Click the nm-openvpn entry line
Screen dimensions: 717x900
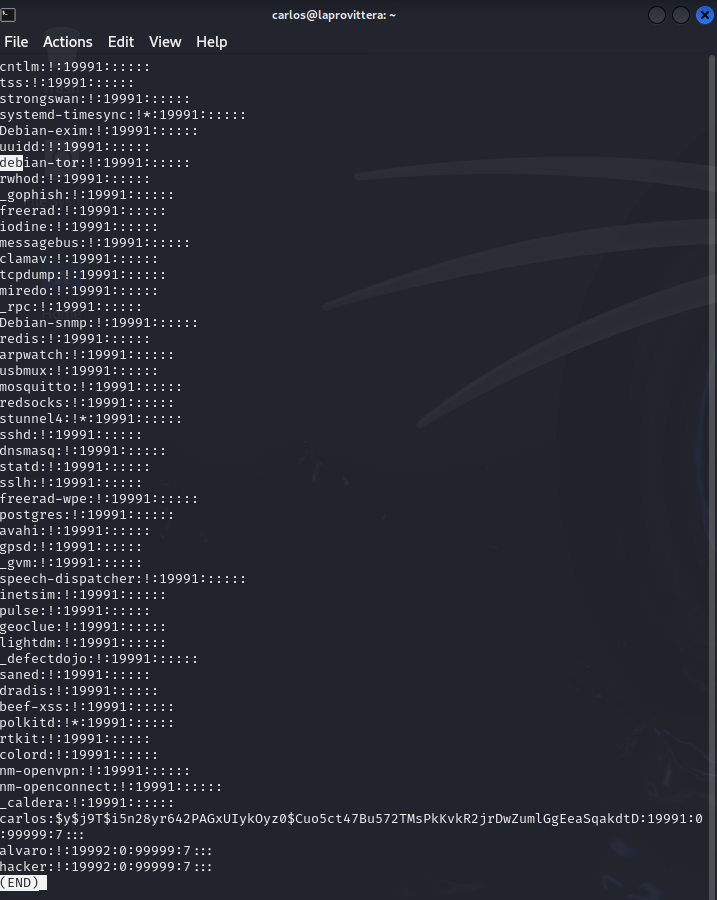click(x=95, y=771)
